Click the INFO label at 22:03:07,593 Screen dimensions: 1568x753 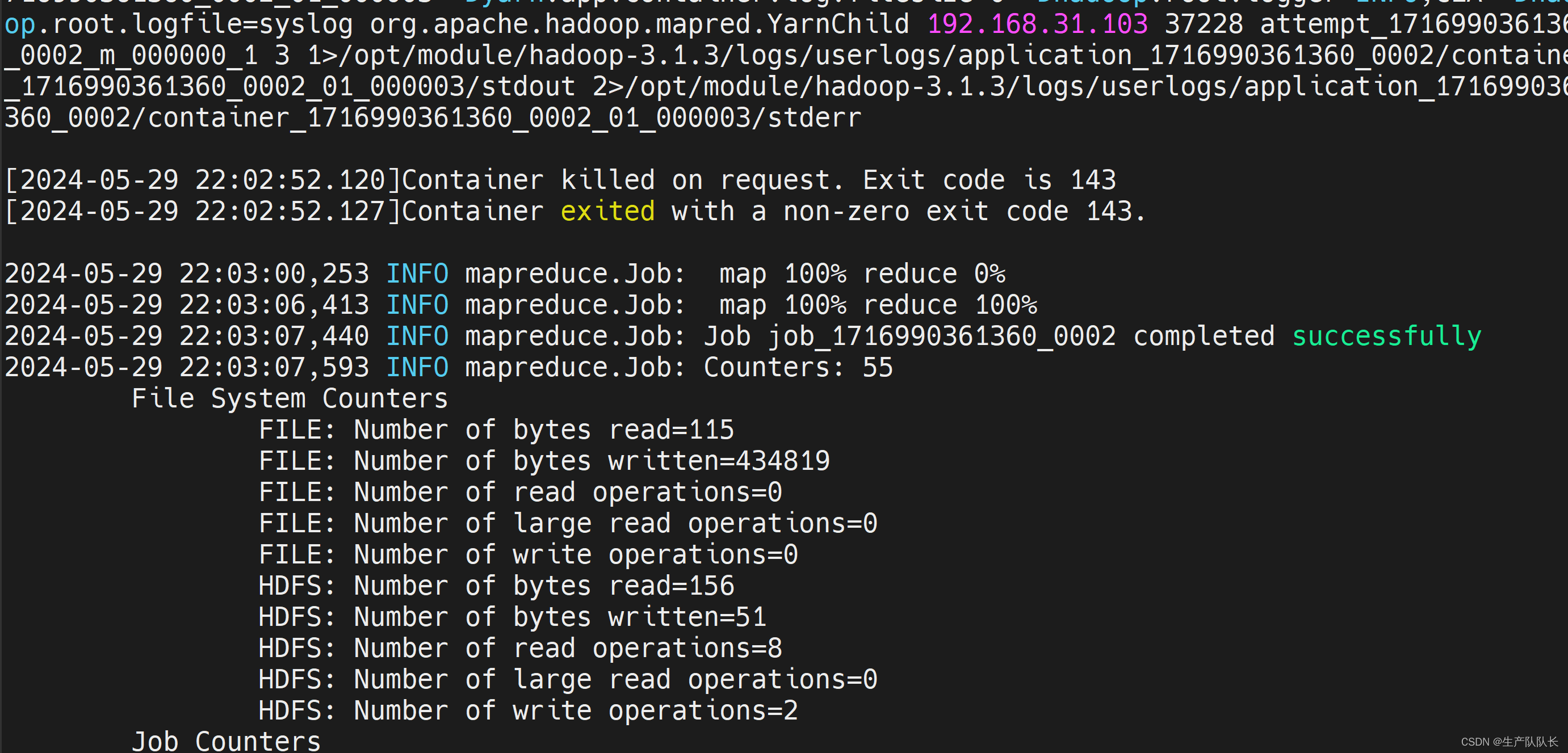click(x=418, y=367)
